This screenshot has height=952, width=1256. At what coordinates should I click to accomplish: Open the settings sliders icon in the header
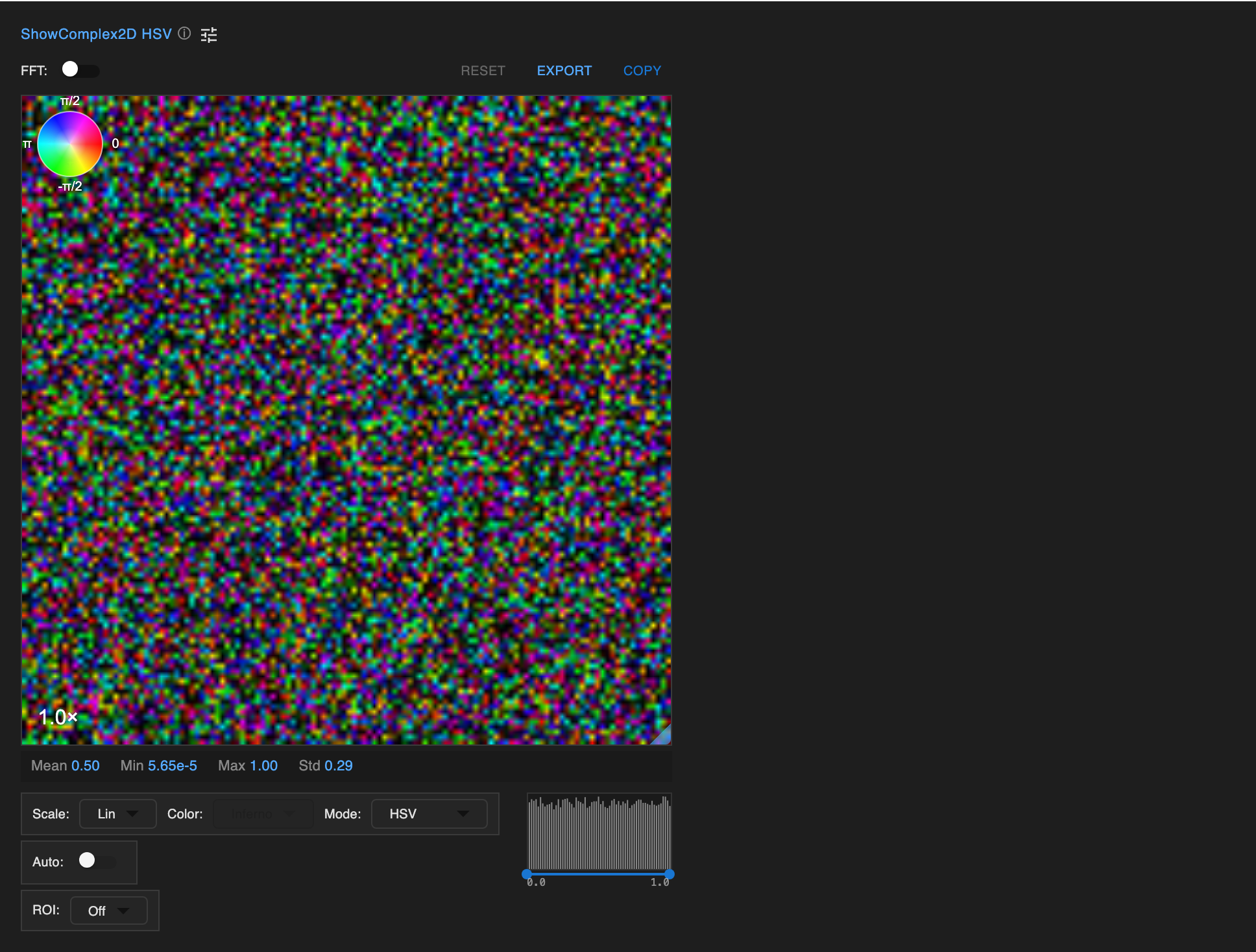click(210, 34)
